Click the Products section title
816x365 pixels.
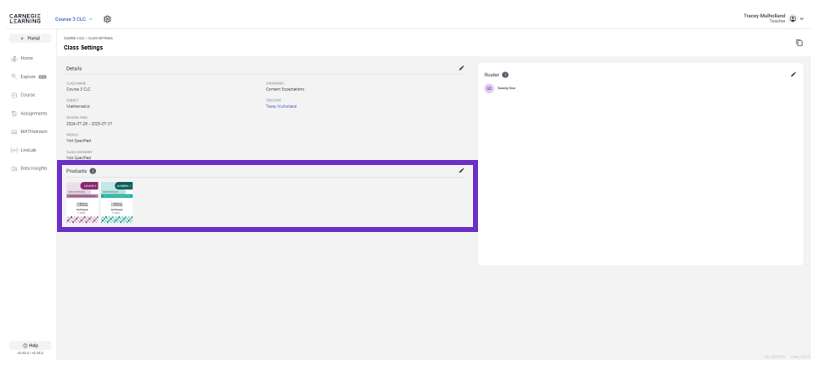tap(76, 171)
